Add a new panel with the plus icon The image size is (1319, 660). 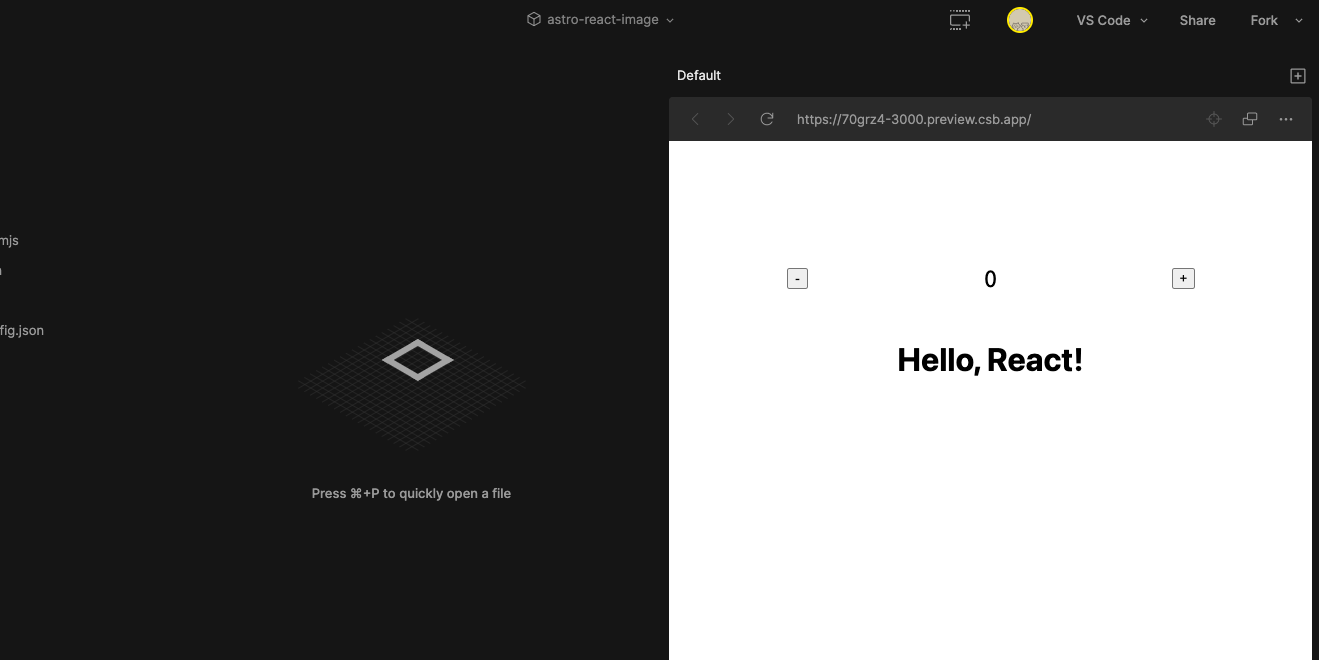[x=1298, y=76]
